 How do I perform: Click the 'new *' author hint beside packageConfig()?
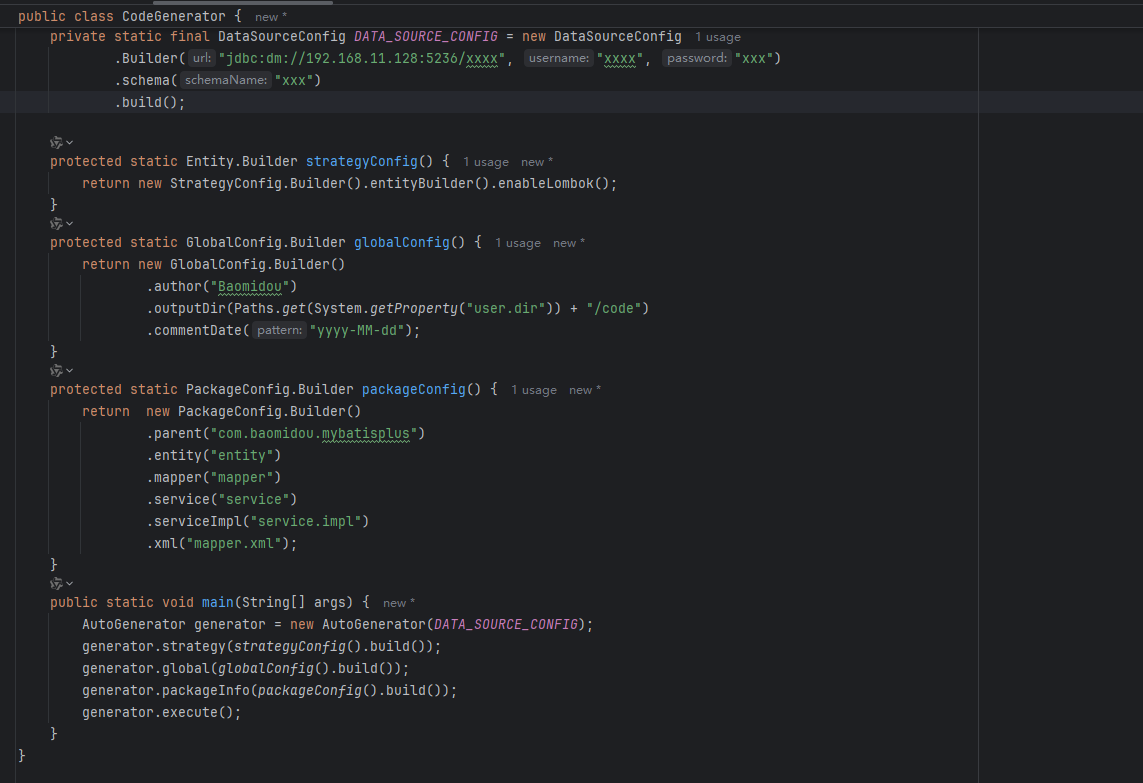coord(585,390)
